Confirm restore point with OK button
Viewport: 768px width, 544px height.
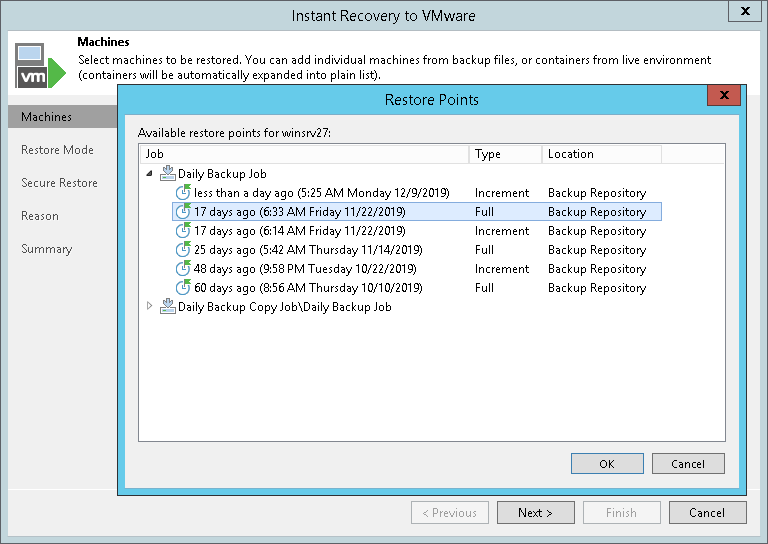point(607,464)
